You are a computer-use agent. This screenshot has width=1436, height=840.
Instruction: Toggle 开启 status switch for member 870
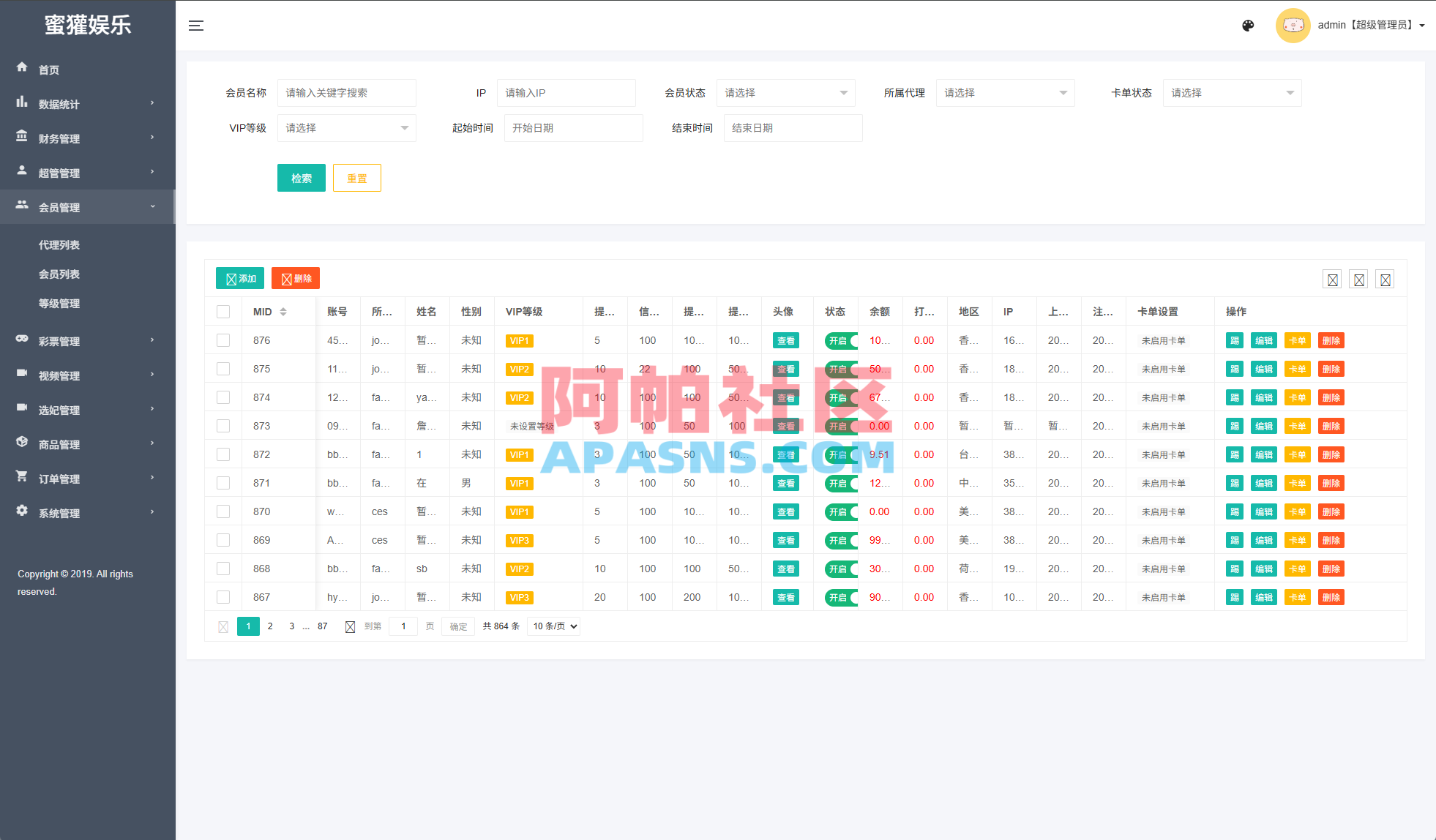click(841, 511)
